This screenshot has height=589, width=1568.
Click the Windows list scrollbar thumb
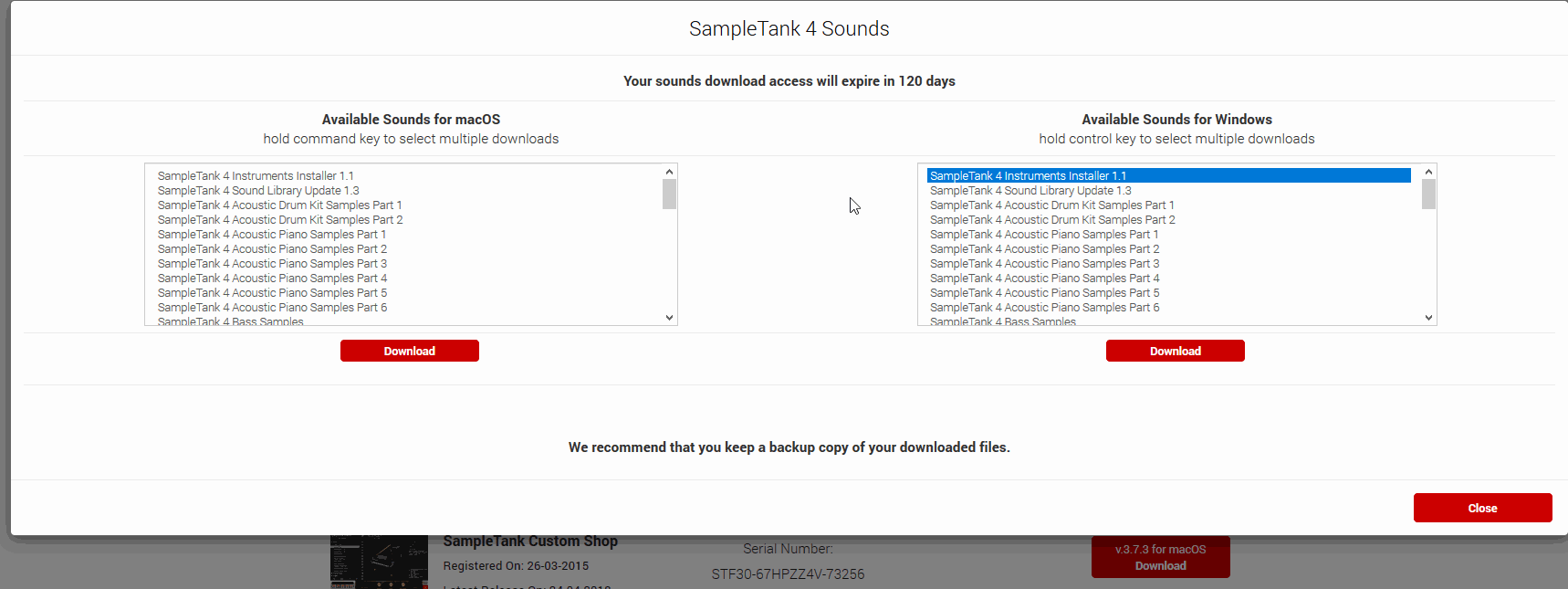pos(1428,194)
